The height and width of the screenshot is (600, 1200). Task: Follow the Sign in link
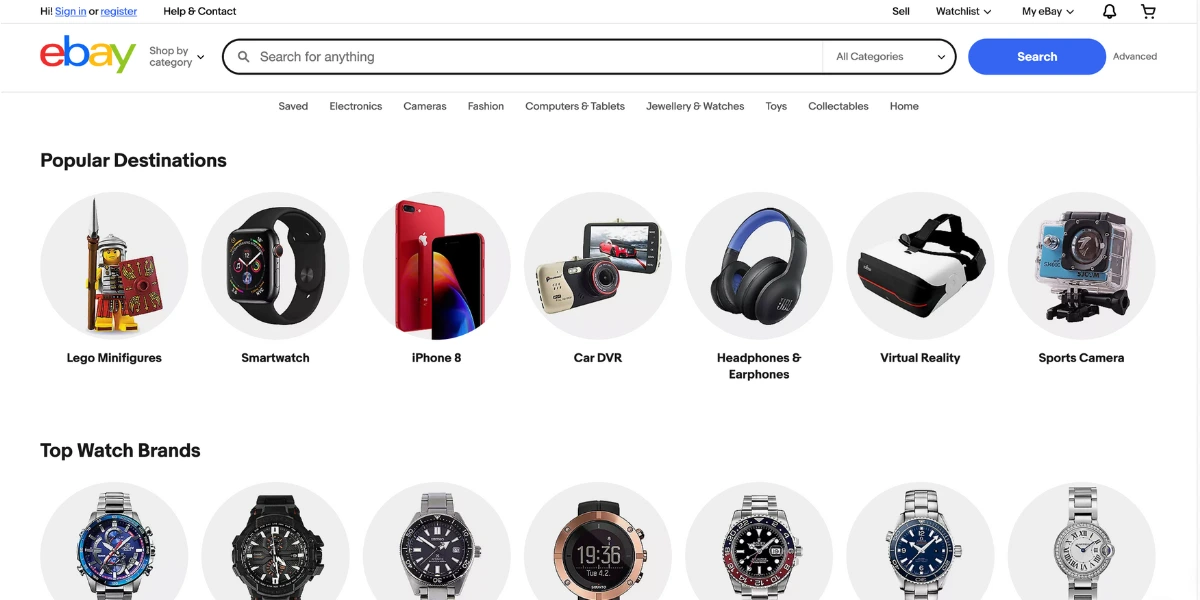pyautogui.click(x=70, y=12)
